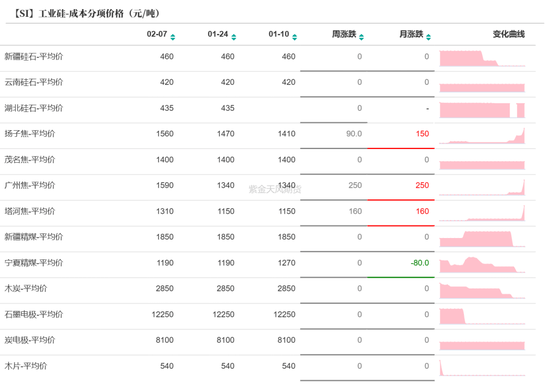
Task: Sort by the 周涨跌 column arrow icon
Action: (361, 37)
